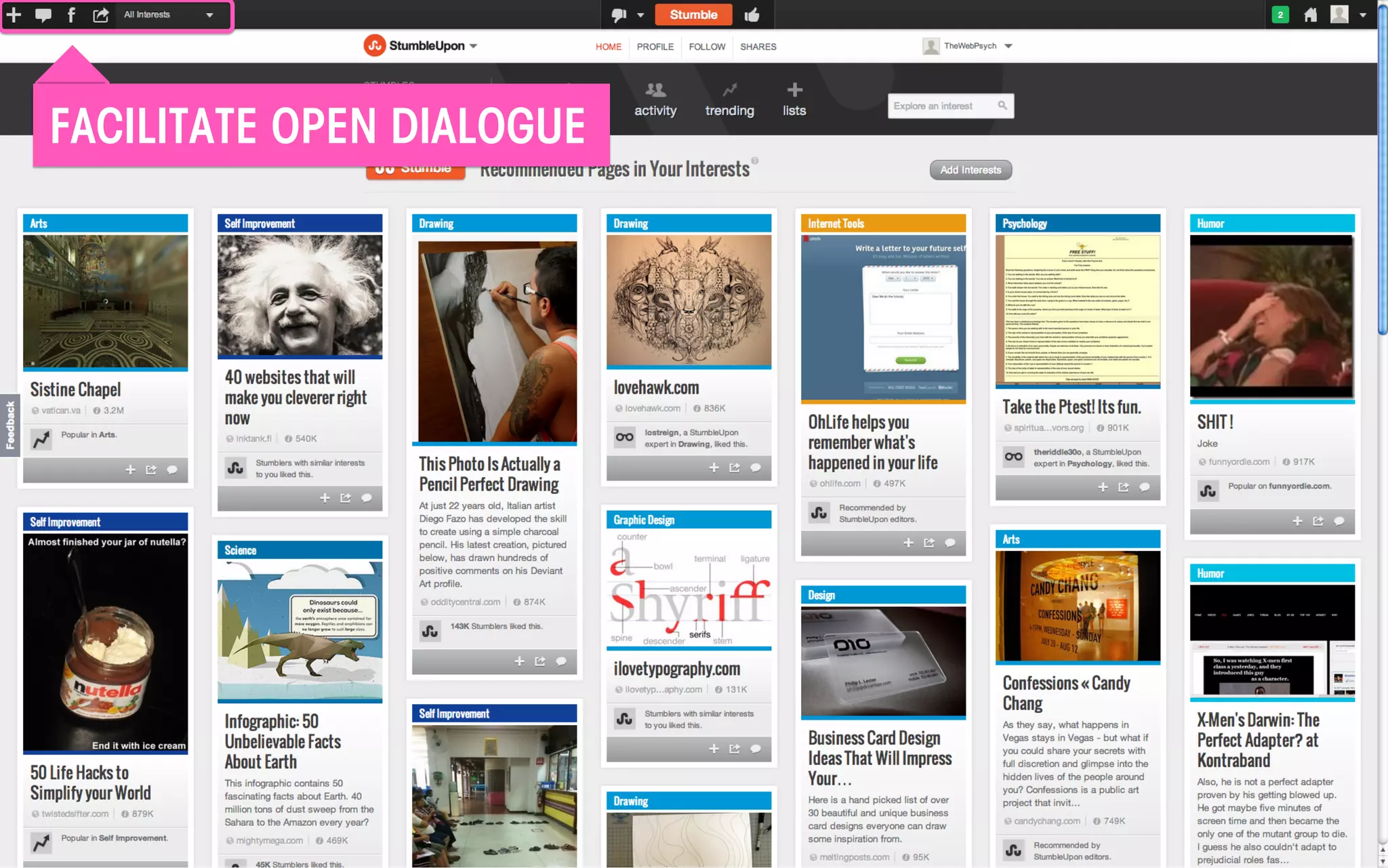This screenshot has height=868, width=1388.
Task: Click scrollbar down arrow
Action: point(1383,861)
